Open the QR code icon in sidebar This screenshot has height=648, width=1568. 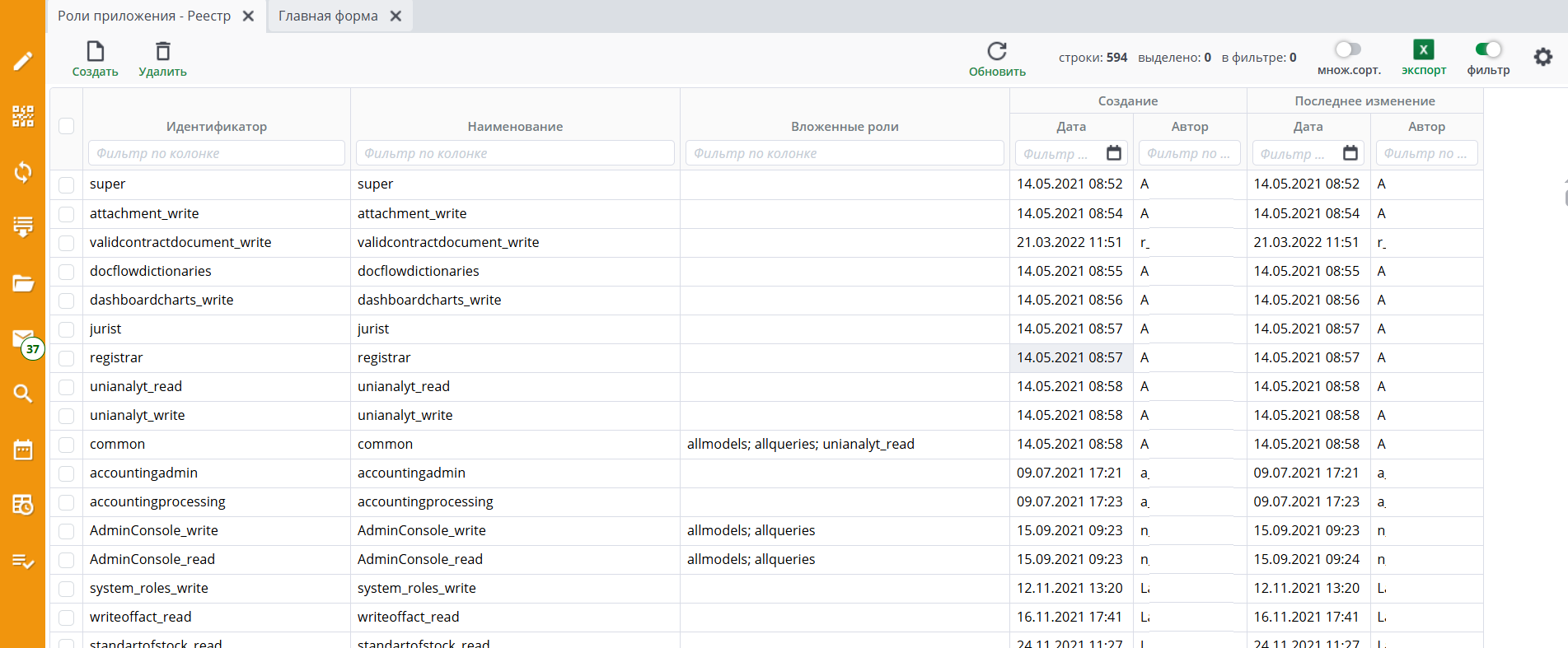(x=23, y=116)
